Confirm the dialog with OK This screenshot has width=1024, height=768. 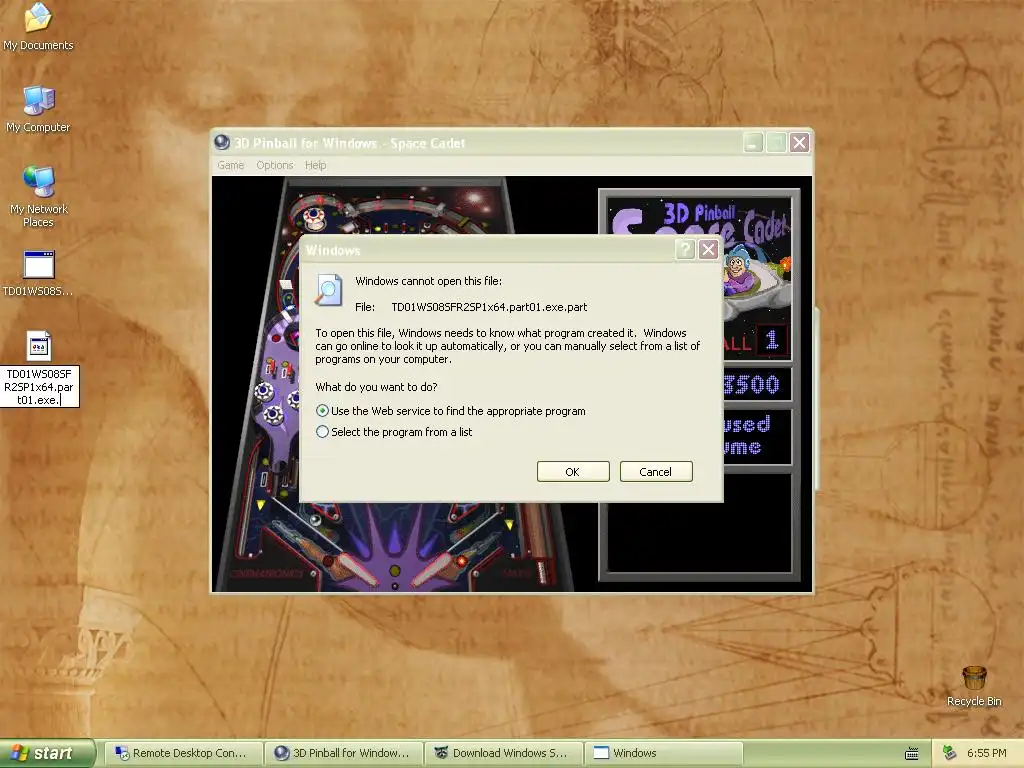point(573,472)
